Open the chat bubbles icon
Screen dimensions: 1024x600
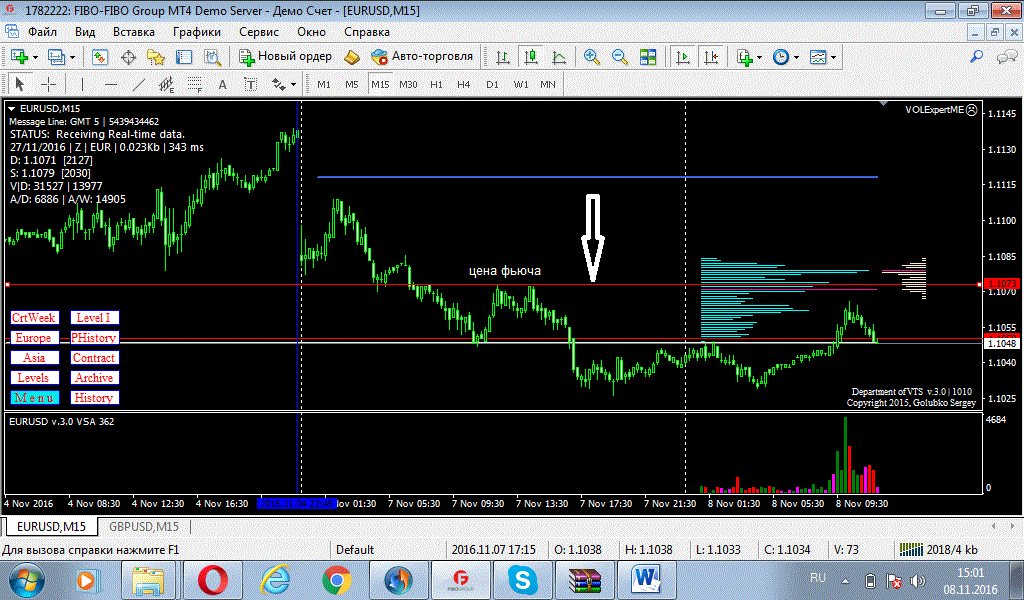click(1006, 57)
